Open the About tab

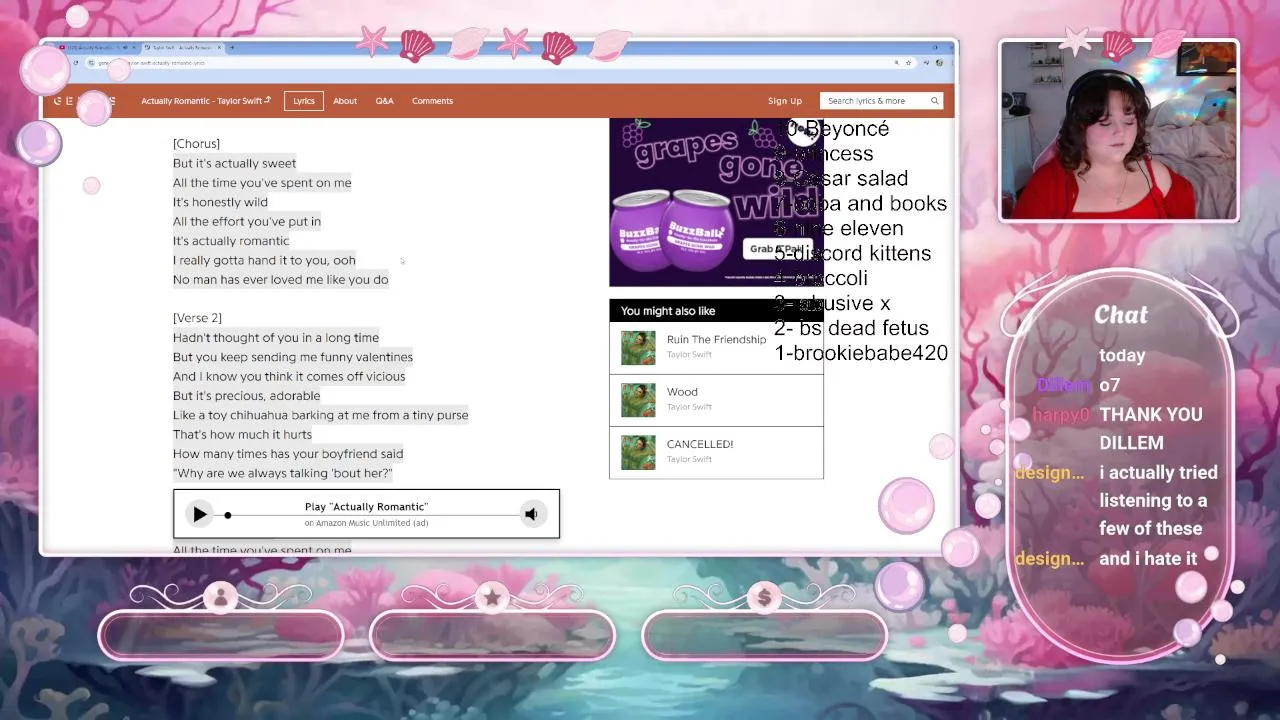point(345,101)
